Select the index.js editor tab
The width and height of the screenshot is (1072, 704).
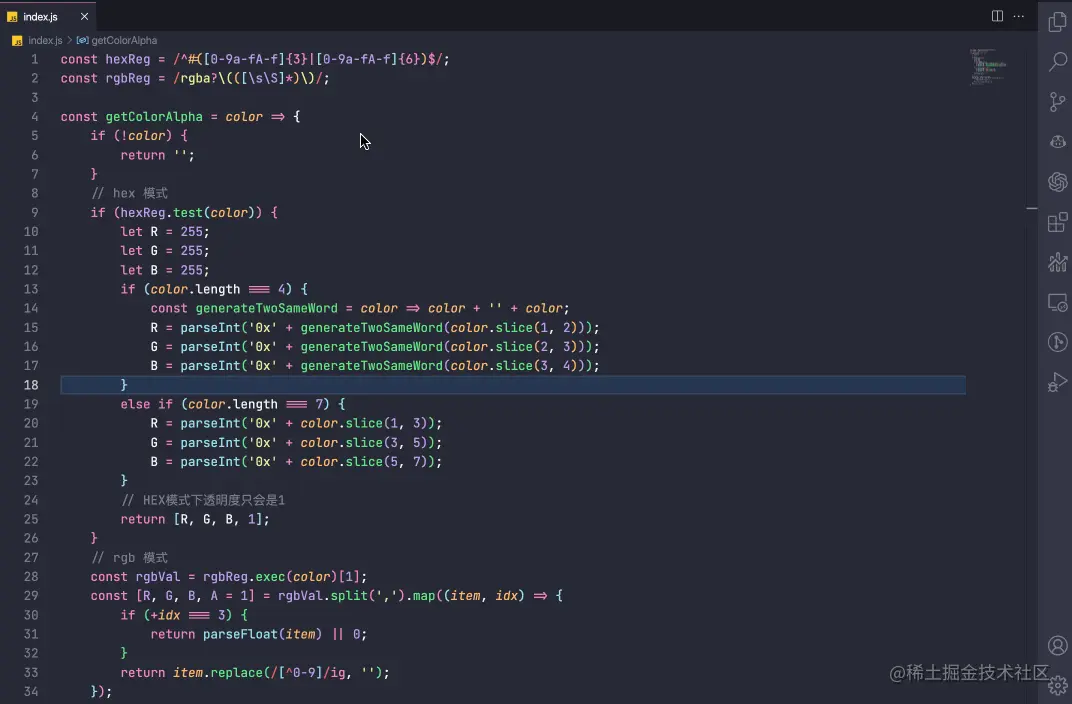click(x=48, y=16)
